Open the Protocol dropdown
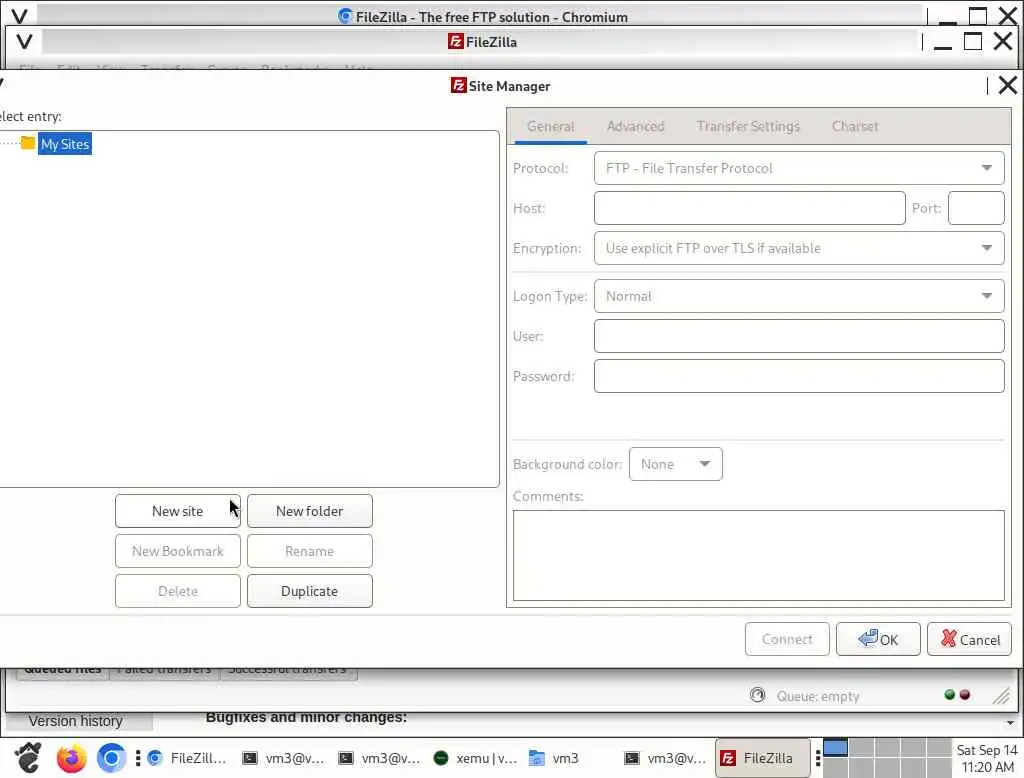 799,169
